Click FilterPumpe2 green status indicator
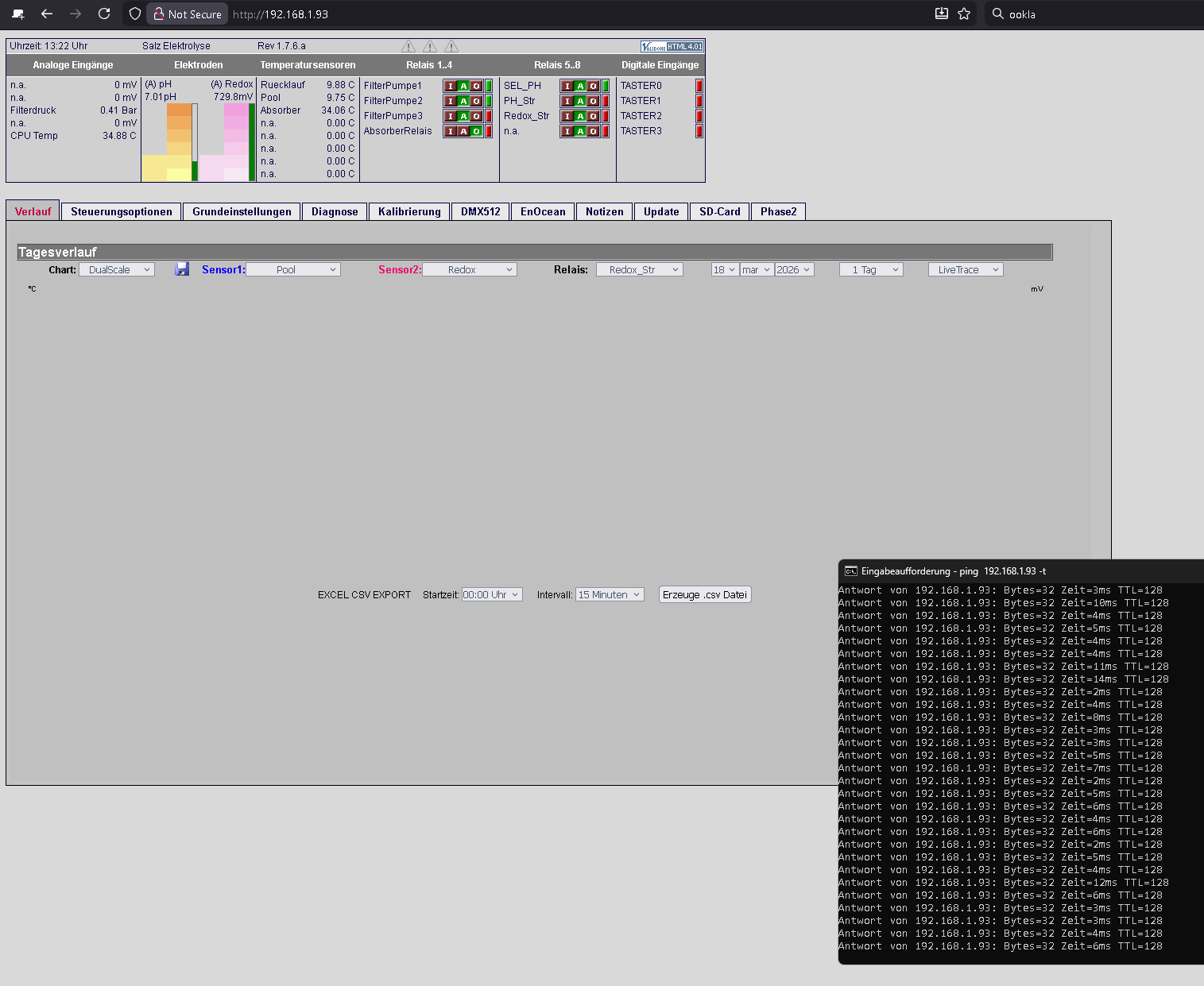1204x986 pixels. pos(489,101)
